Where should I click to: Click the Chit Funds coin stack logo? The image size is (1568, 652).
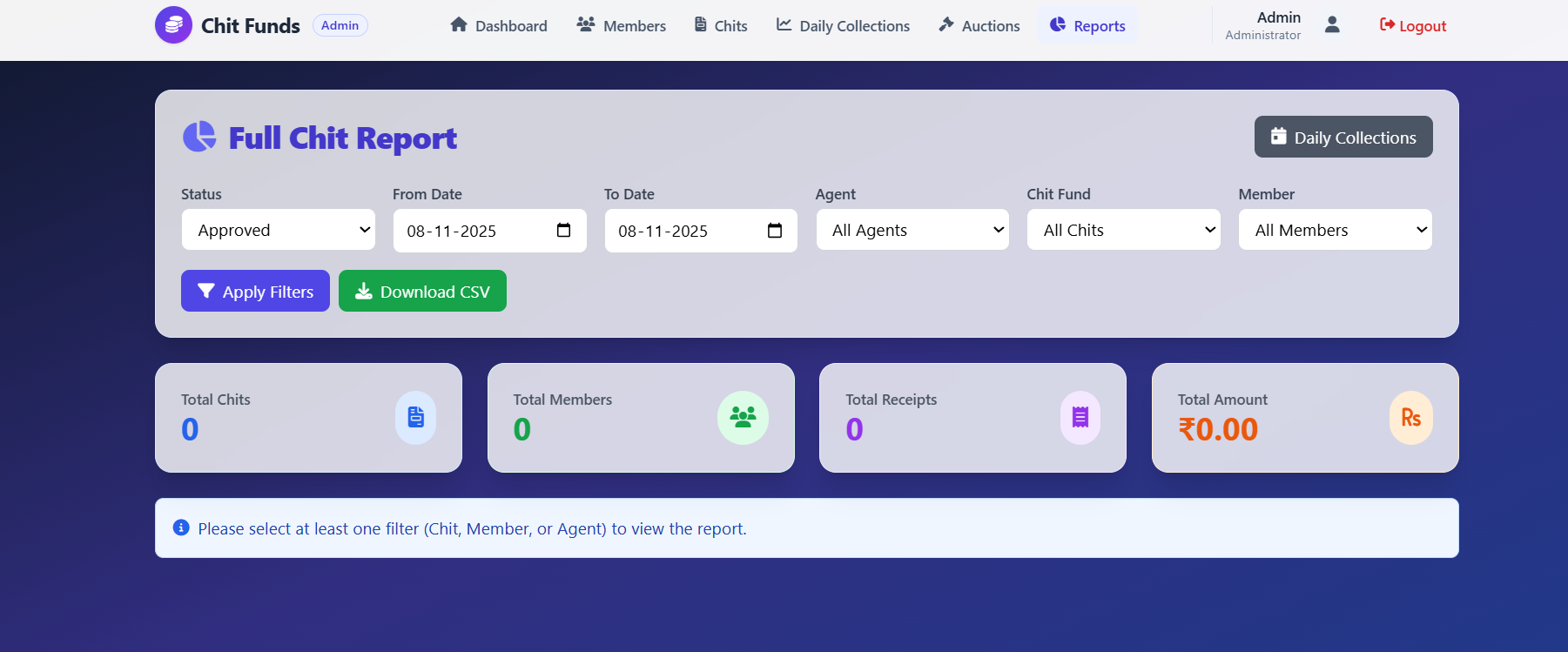click(x=173, y=25)
